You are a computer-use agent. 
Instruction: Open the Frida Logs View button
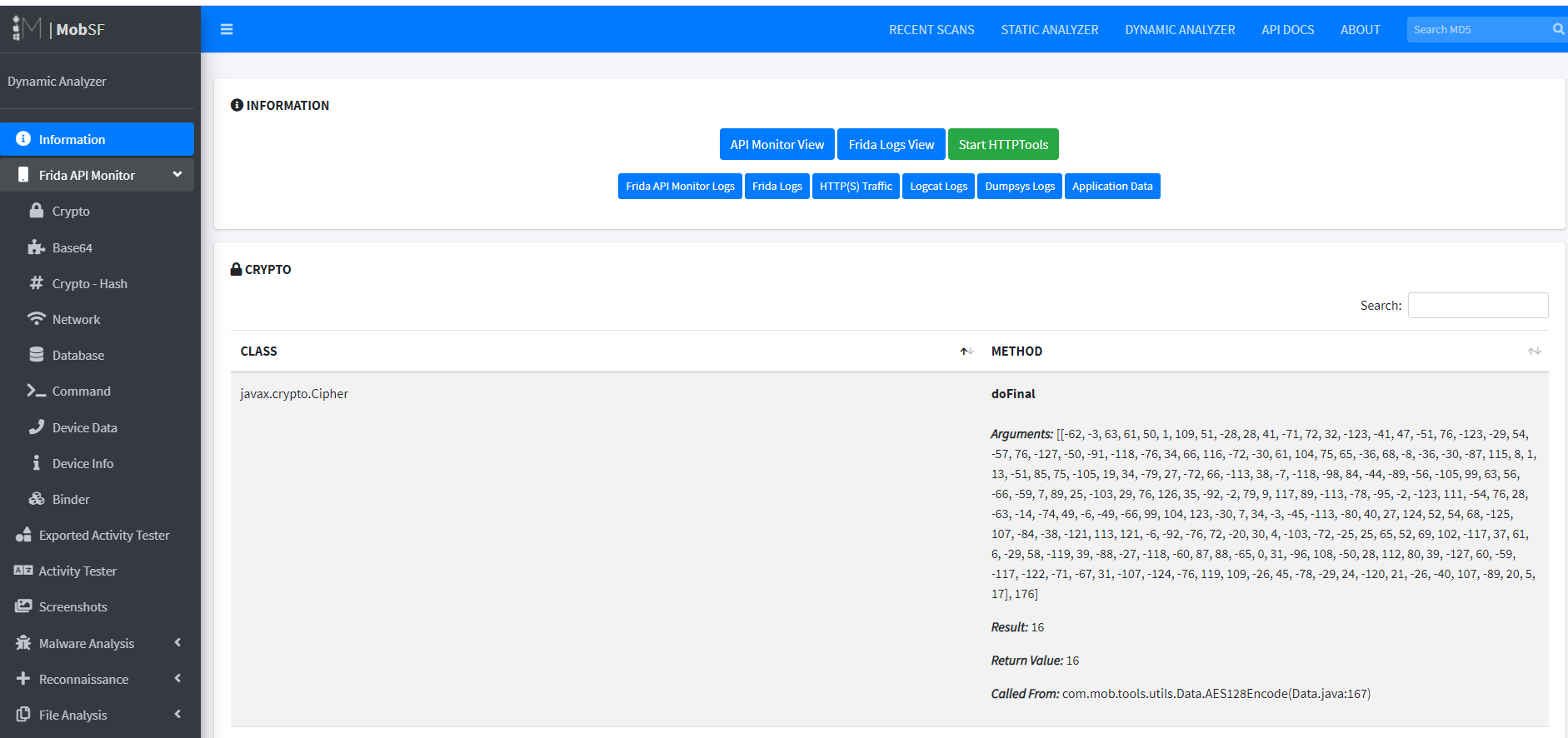pyautogui.click(x=891, y=144)
